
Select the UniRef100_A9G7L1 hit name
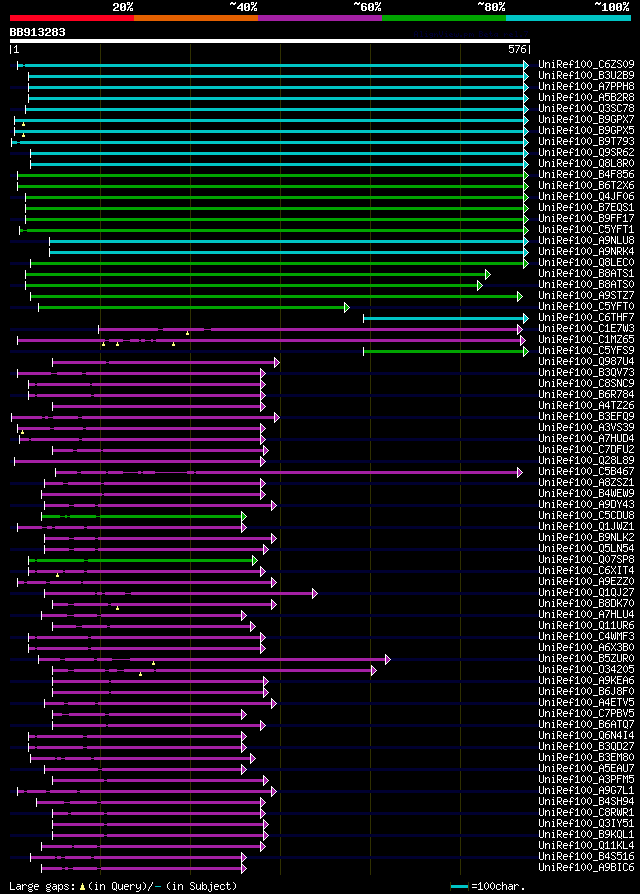coord(586,791)
